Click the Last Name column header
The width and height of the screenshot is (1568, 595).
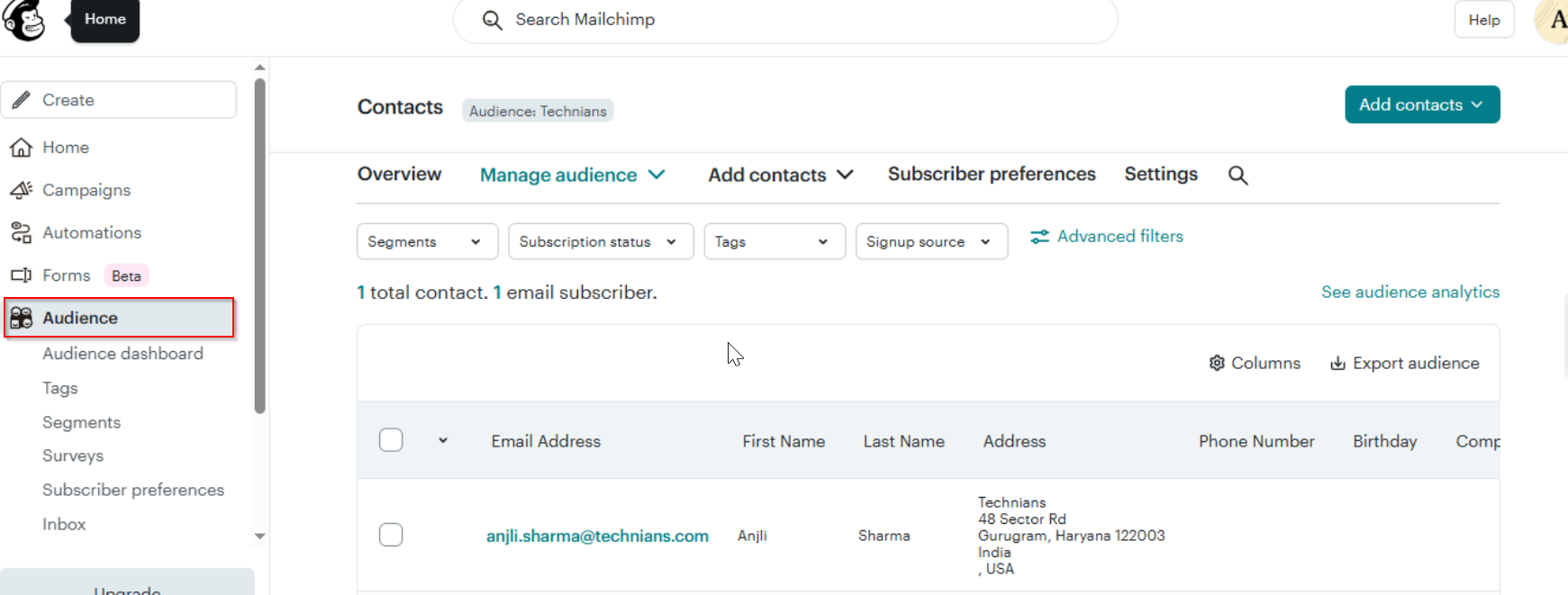[x=904, y=441]
